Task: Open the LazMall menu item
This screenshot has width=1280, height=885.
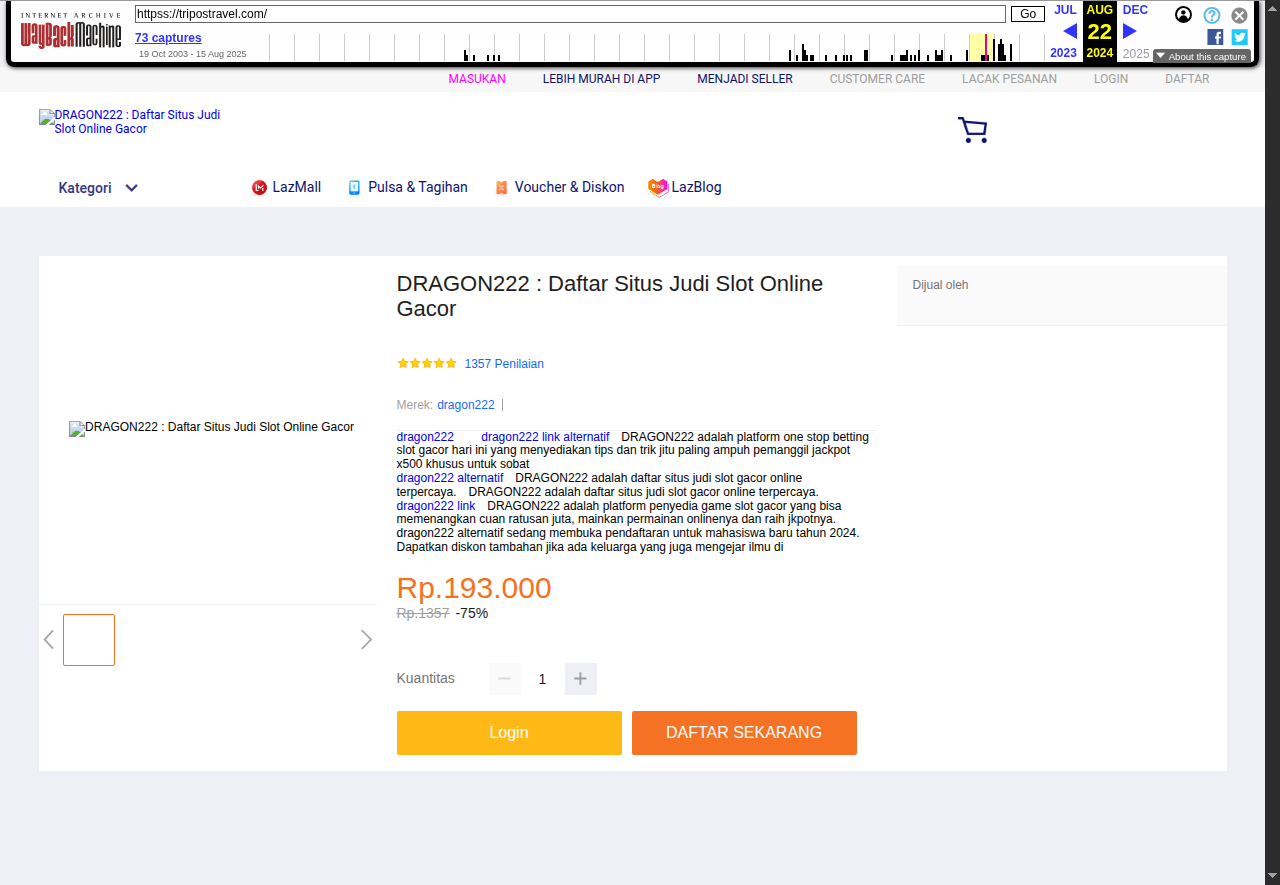Action: coord(286,187)
